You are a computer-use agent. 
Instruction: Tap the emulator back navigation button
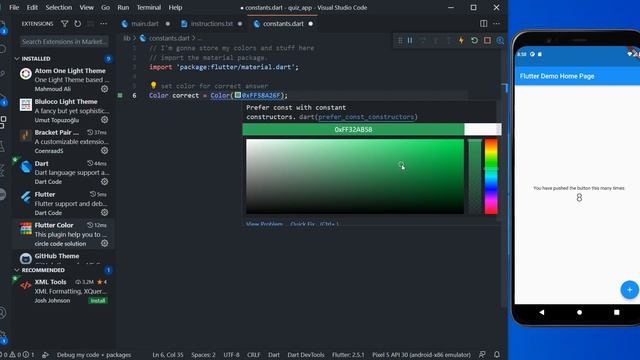[x=542, y=312]
